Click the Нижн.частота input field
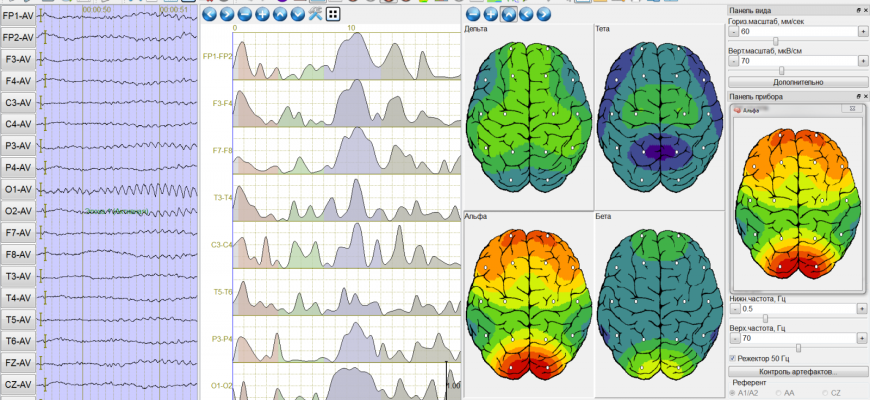 coord(797,309)
